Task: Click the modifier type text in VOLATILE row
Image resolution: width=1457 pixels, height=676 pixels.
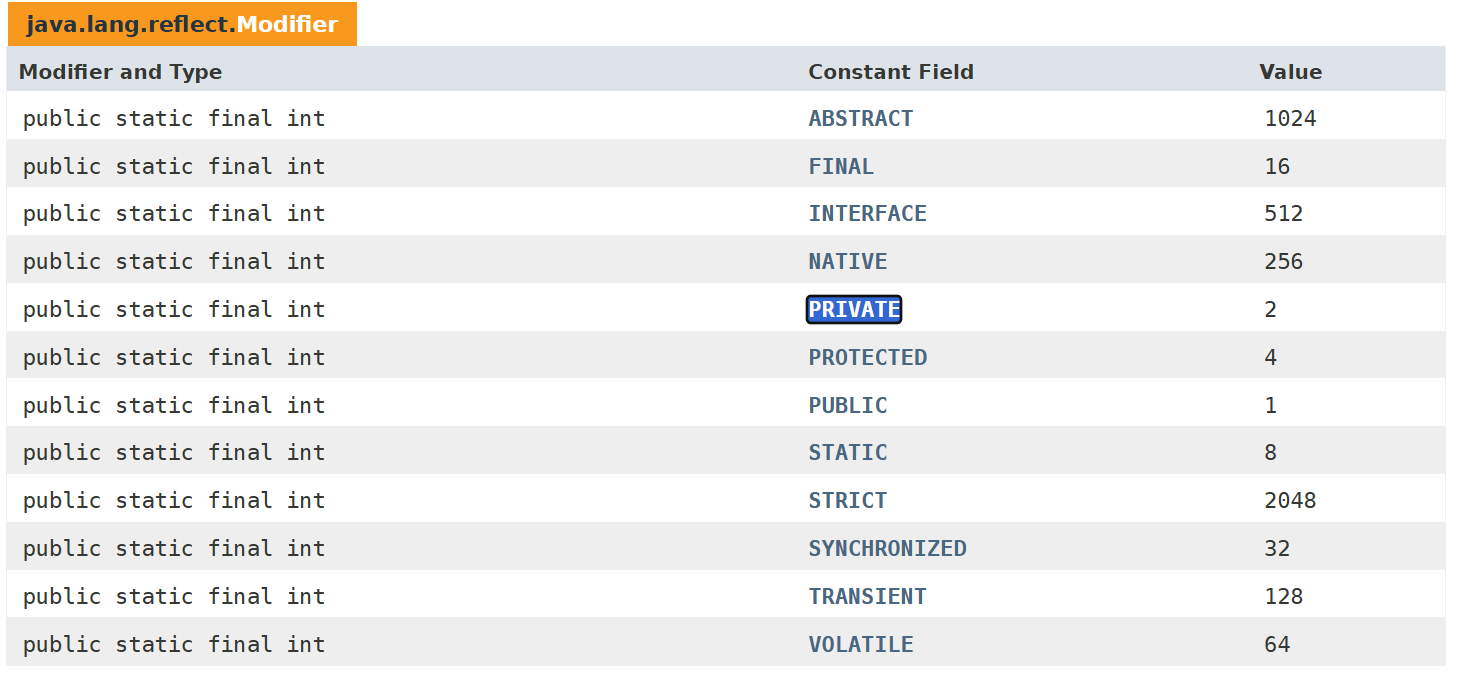Action: pyautogui.click(x=174, y=644)
